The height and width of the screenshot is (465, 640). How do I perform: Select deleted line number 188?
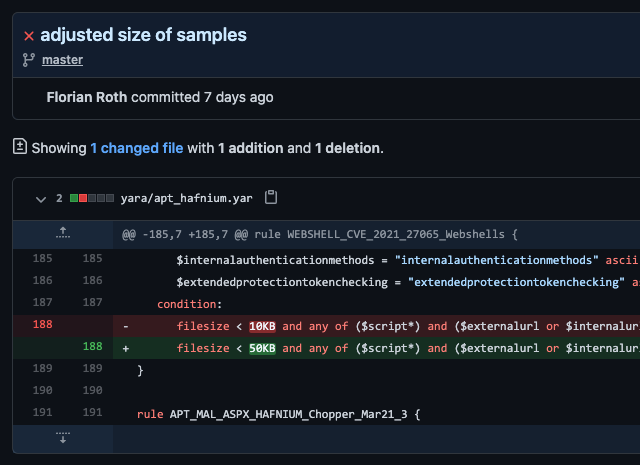43,325
